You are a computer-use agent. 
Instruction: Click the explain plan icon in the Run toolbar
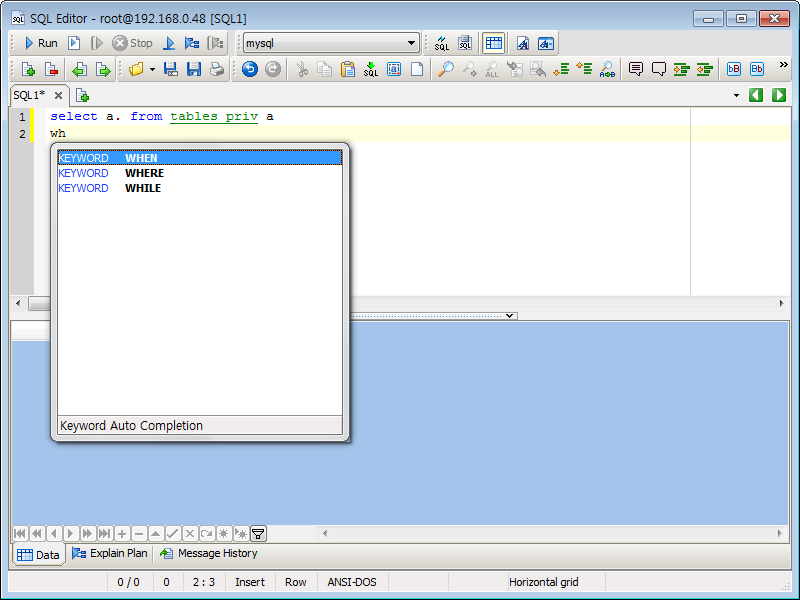point(192,43)
